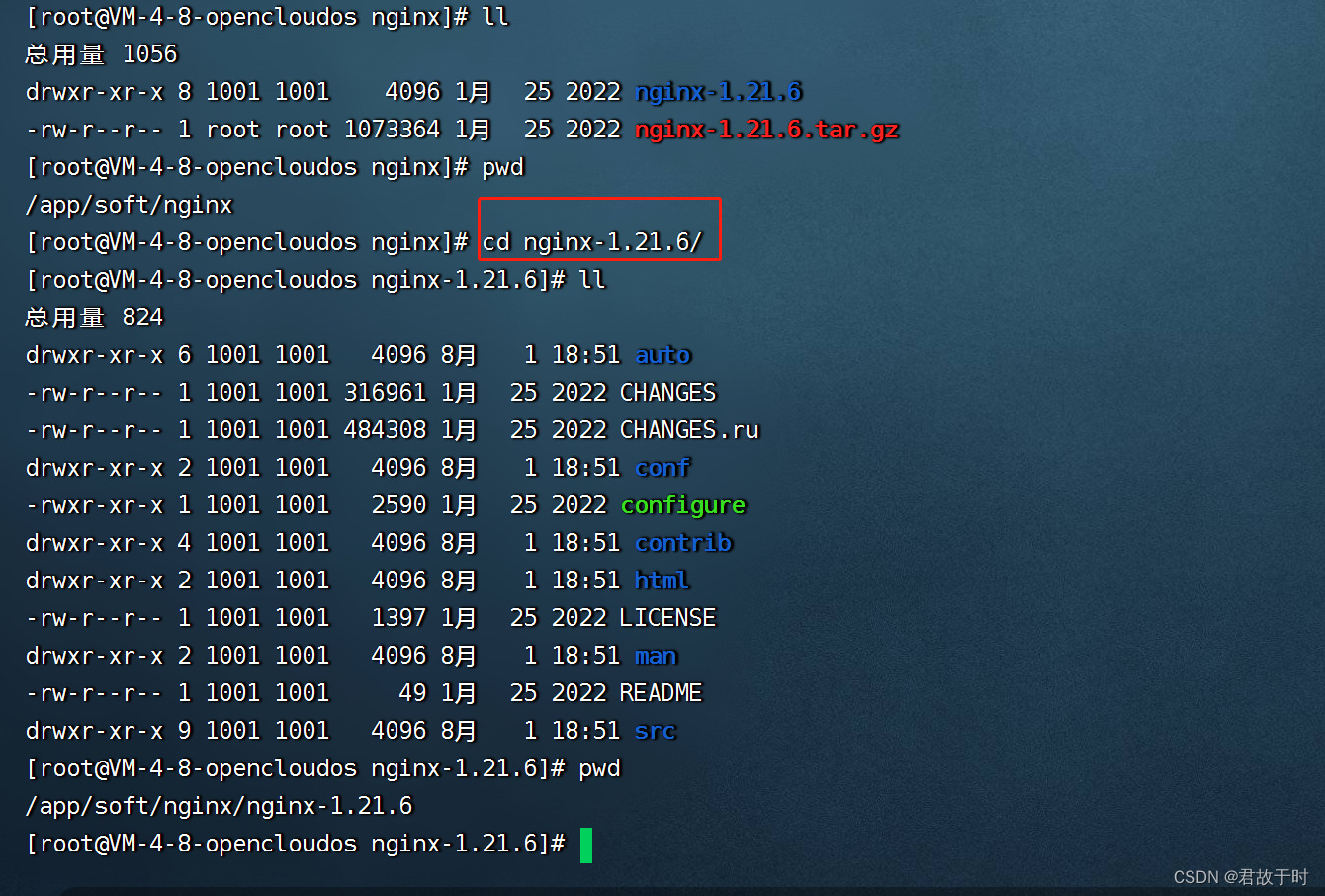1325x896 pixels.
Task: Click the CHANGES file name
Action: [x=667, y=393]
